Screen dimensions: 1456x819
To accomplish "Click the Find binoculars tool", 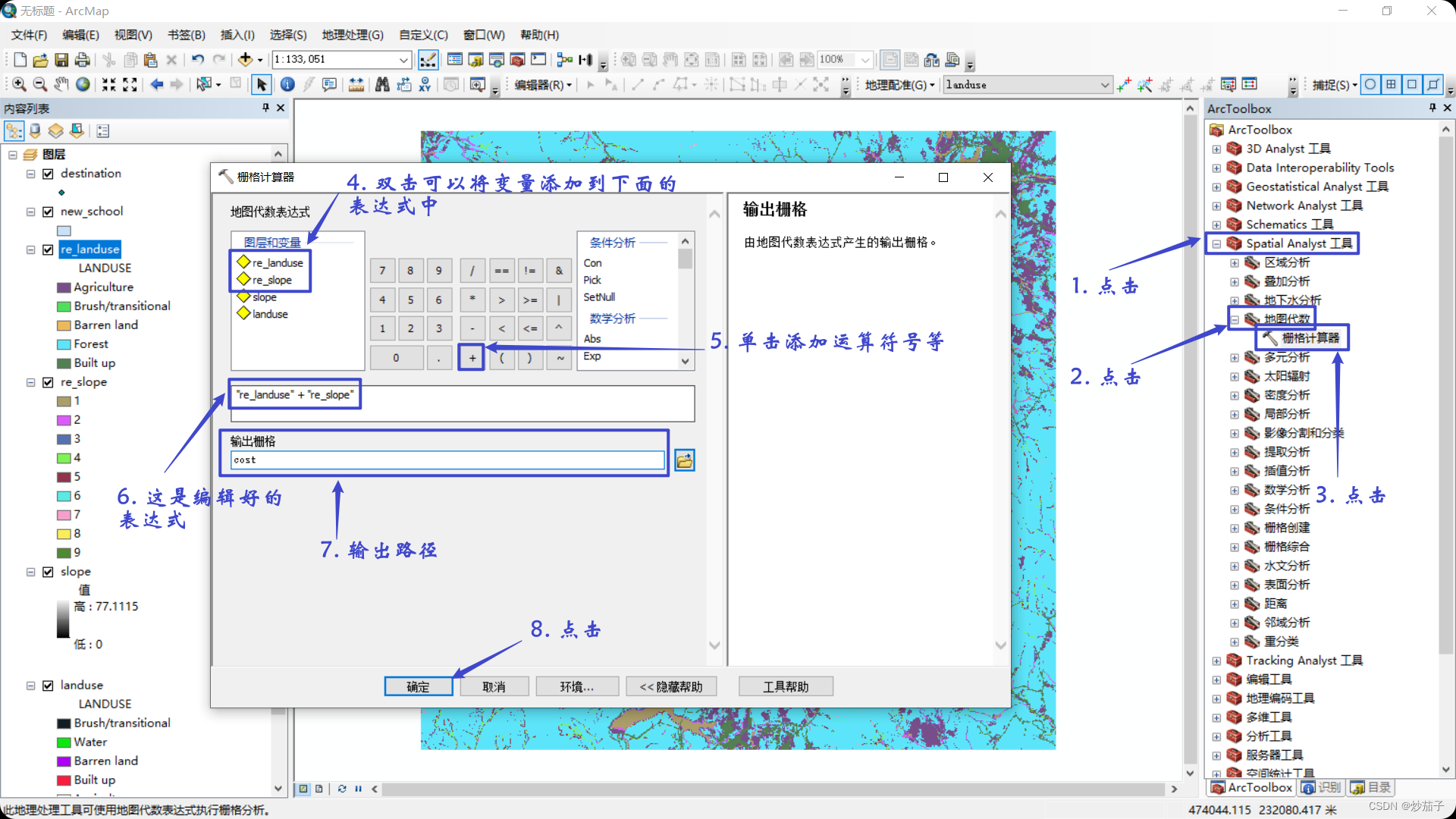I will pyautogui.click(x=382, y=85).
